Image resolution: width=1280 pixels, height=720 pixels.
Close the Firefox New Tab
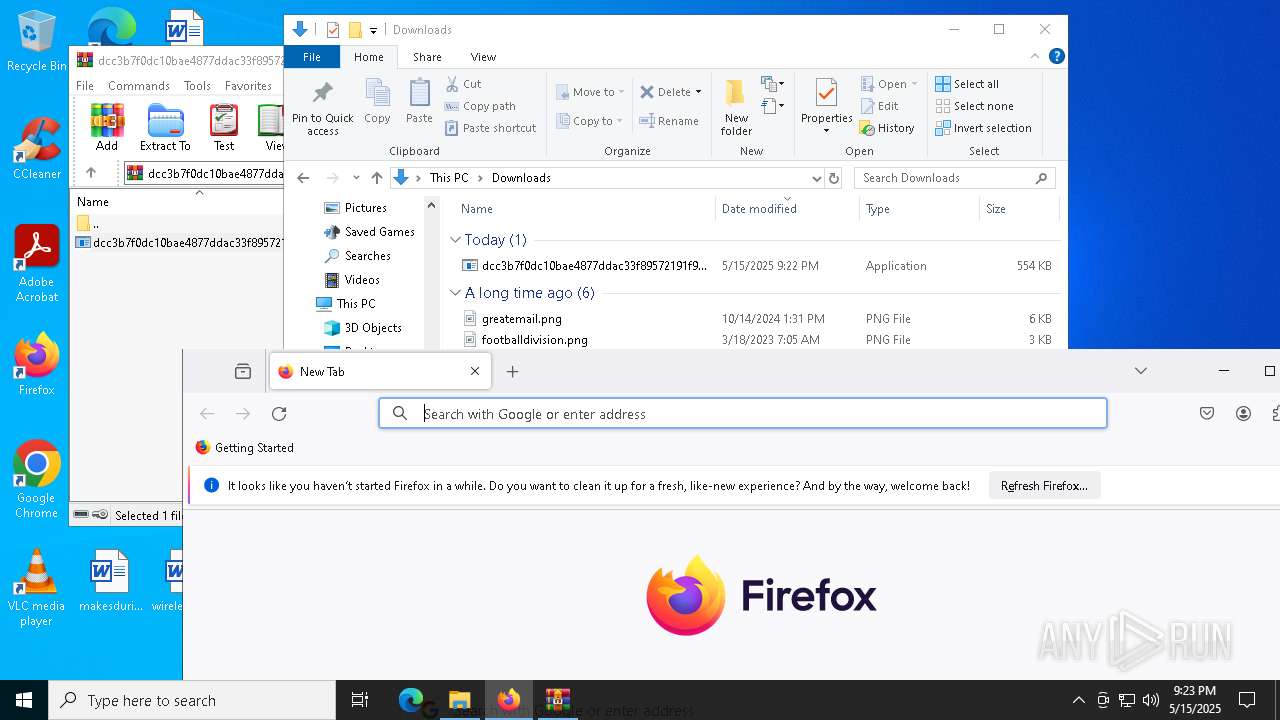pos(475,371)
